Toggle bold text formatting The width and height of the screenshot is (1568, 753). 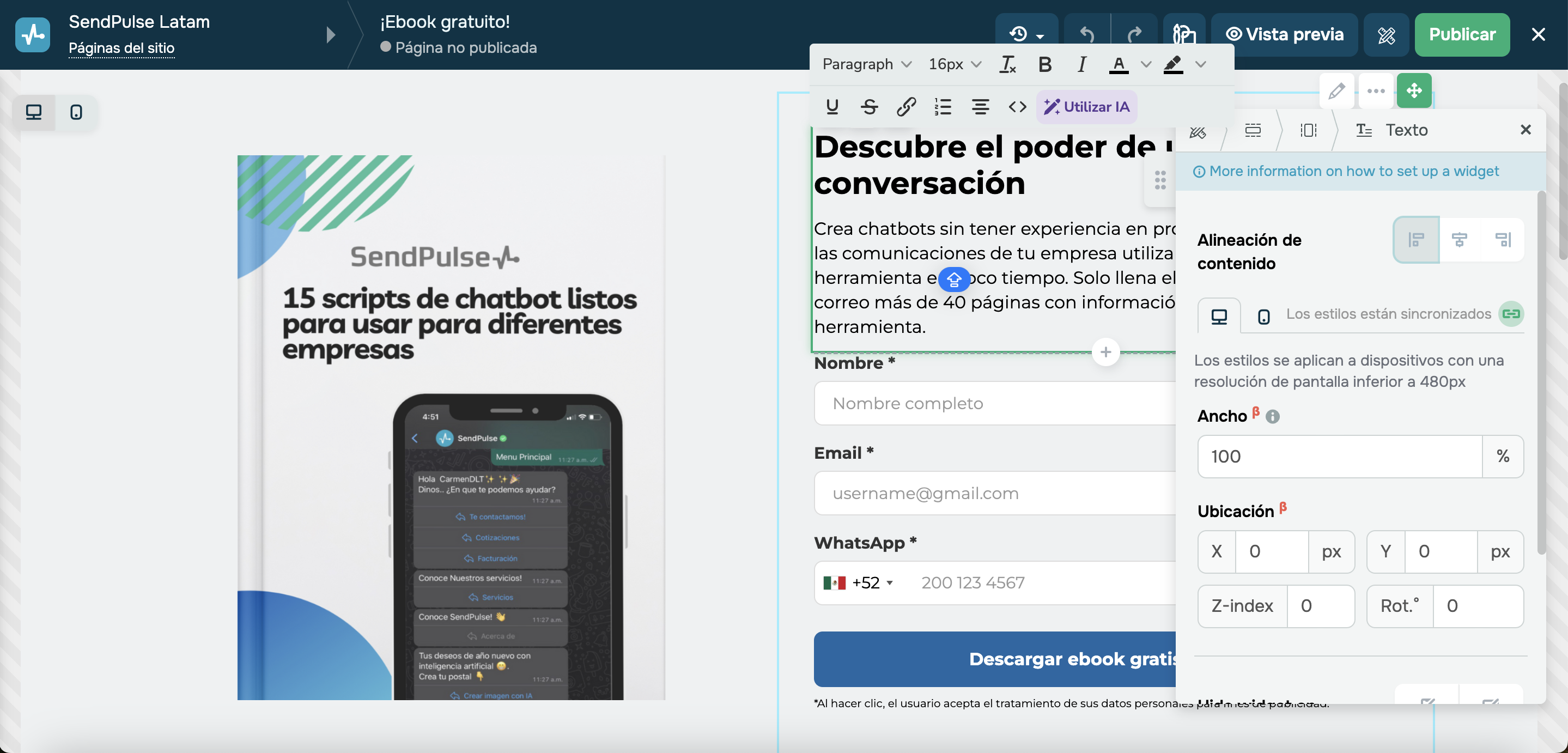(1044, 64)
